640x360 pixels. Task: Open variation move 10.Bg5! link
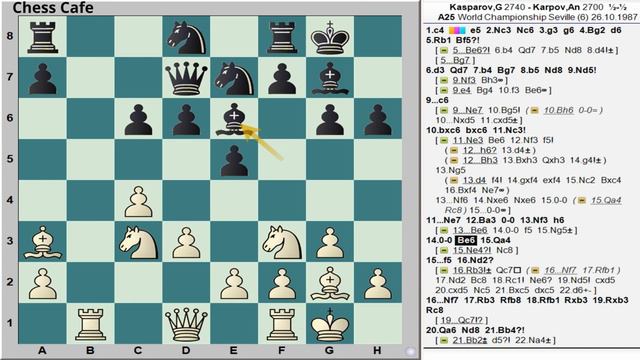point(504,110)
